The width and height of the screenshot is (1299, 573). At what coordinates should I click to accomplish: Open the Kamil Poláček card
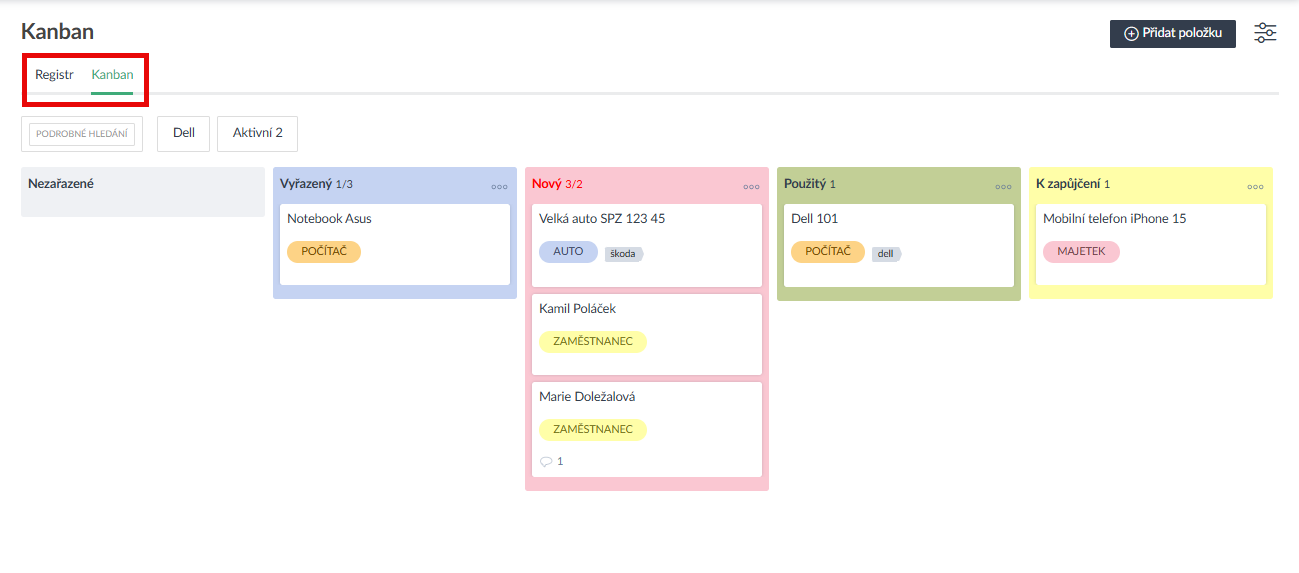point(577,309)
